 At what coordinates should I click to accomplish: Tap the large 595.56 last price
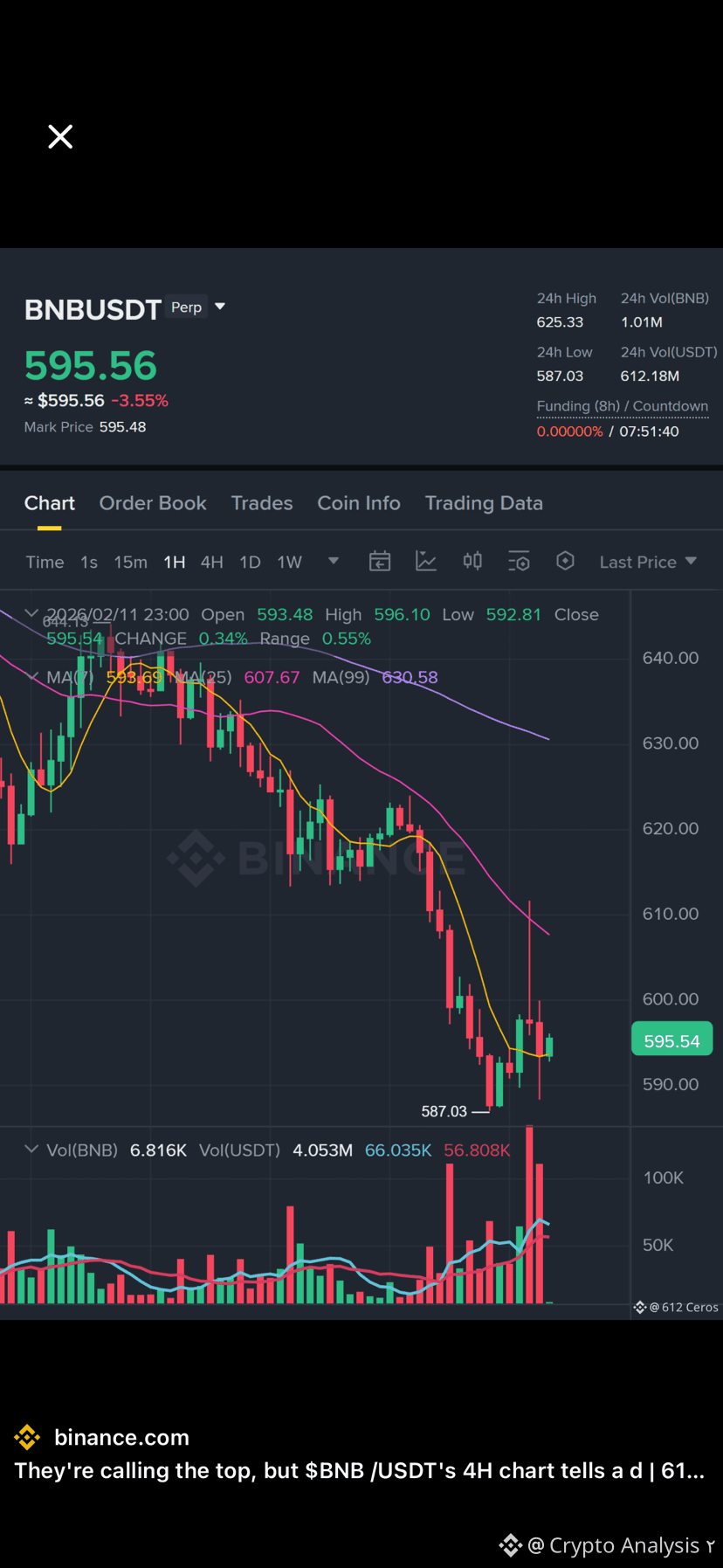pos(91,365)
